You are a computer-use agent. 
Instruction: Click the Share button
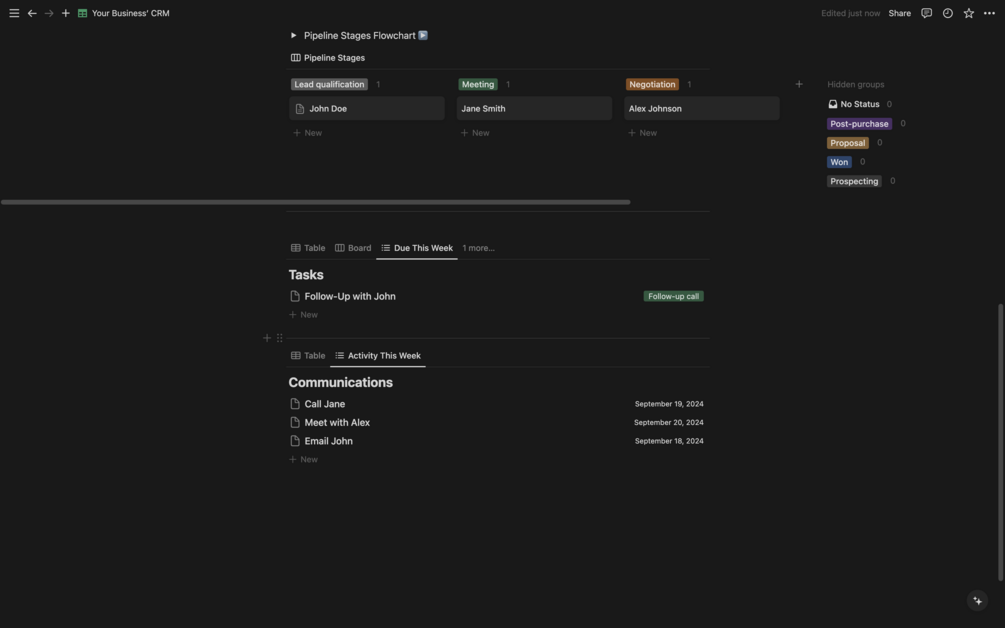point(899,13)
